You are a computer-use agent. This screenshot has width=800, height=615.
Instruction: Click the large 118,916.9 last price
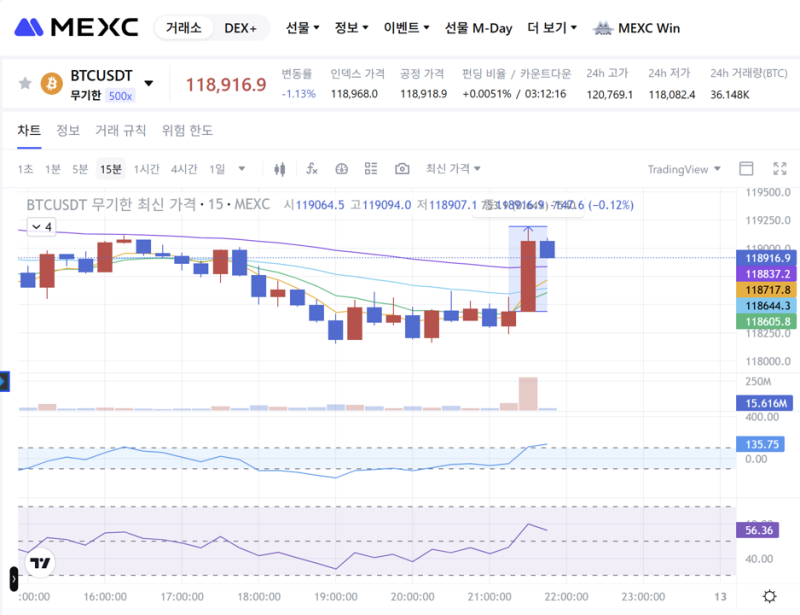pyautogui.click(x=226, y=85)
